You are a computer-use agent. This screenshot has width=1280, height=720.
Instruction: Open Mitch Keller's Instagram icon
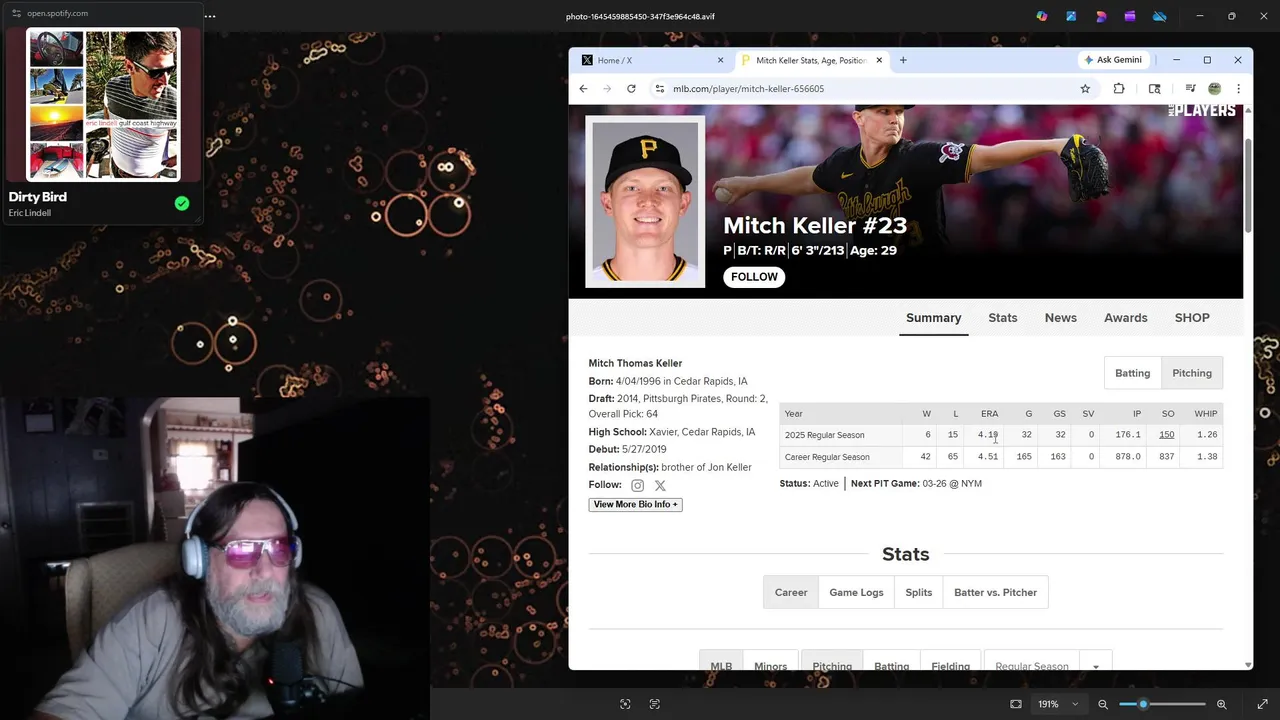(x=637, y=485)
